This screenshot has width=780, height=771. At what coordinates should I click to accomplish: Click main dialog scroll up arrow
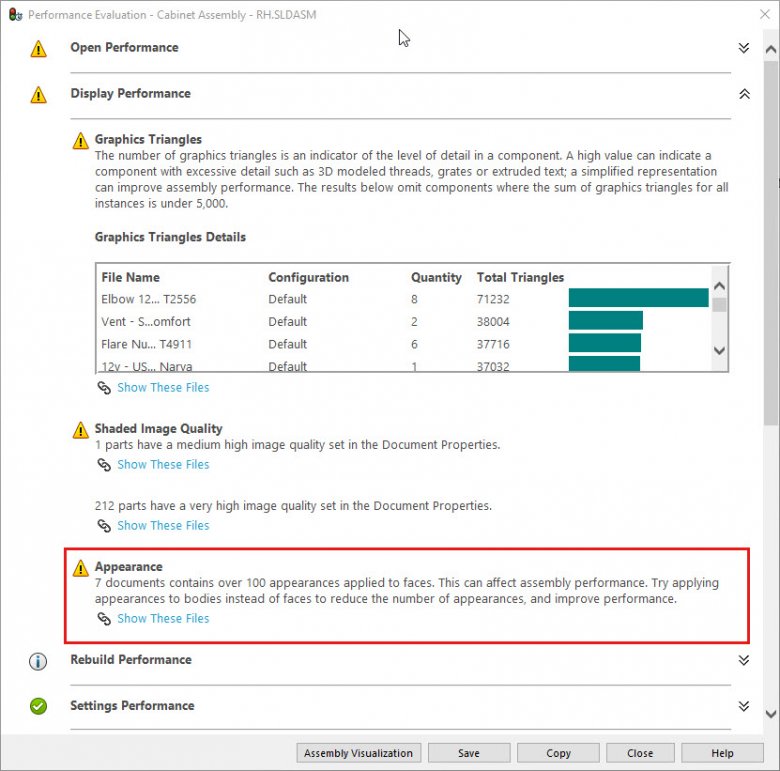[x=771, y=49]
